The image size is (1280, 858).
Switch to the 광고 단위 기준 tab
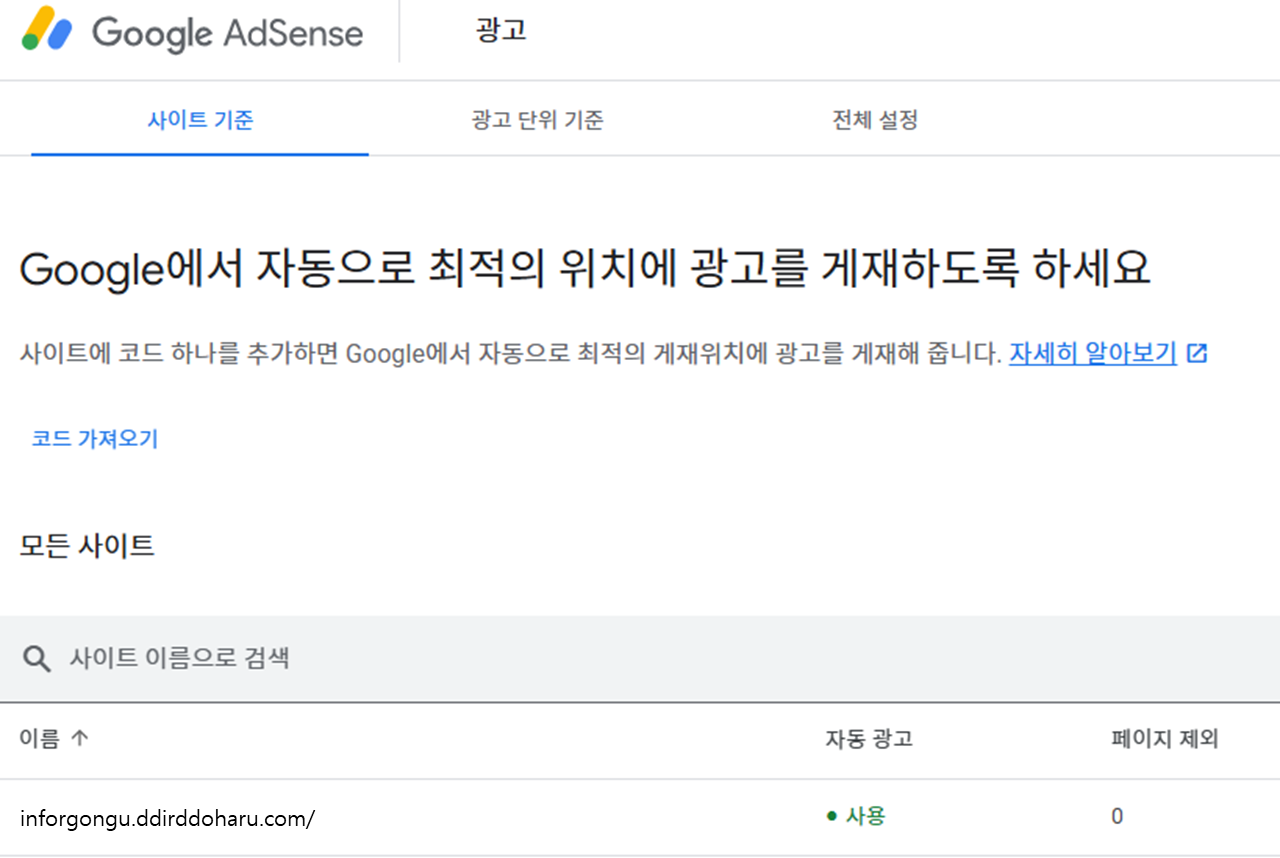pyautogui.click(x=537, y=118)
